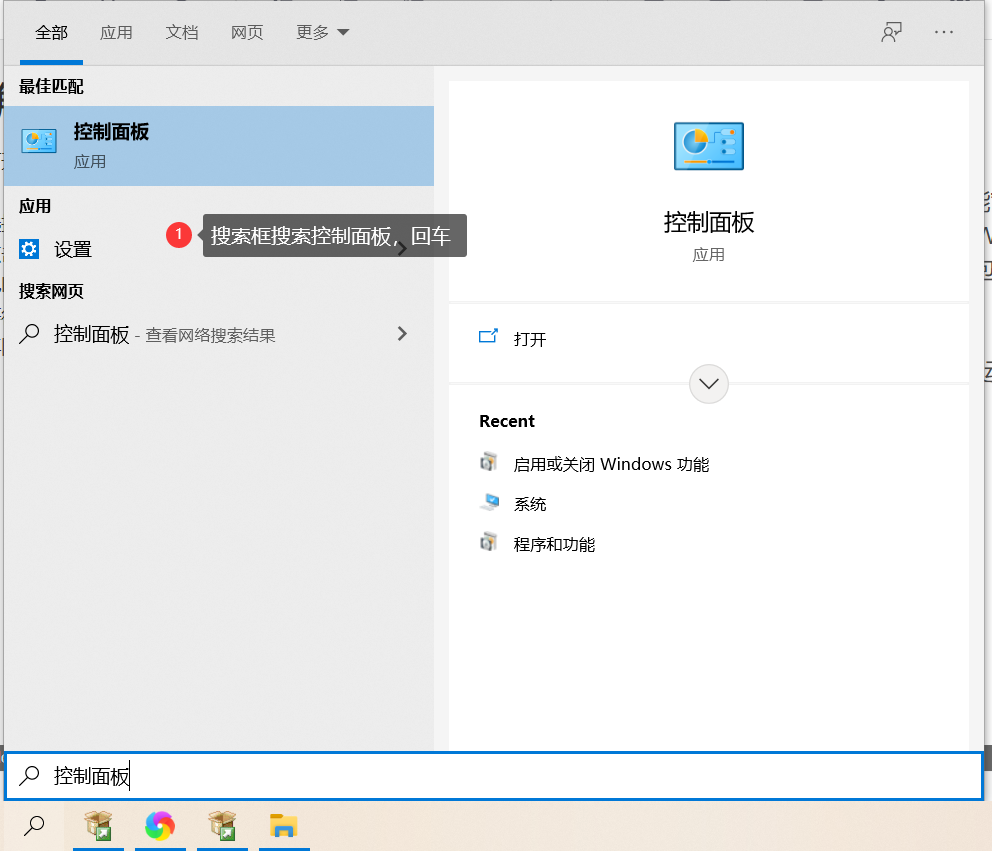Expand the chevron below 打开
This screenshot has height=851, width=992.
tap(708, 383)
